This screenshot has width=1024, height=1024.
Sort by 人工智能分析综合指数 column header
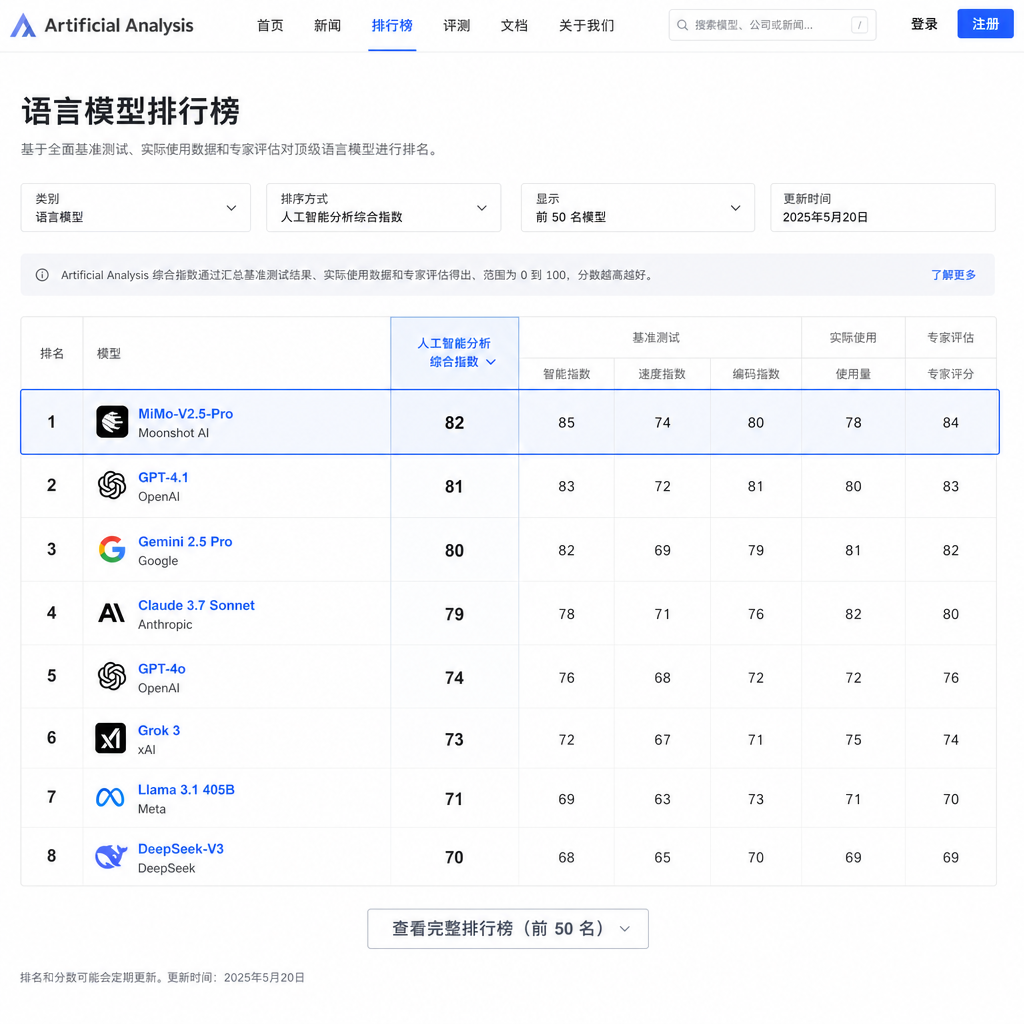455,353
